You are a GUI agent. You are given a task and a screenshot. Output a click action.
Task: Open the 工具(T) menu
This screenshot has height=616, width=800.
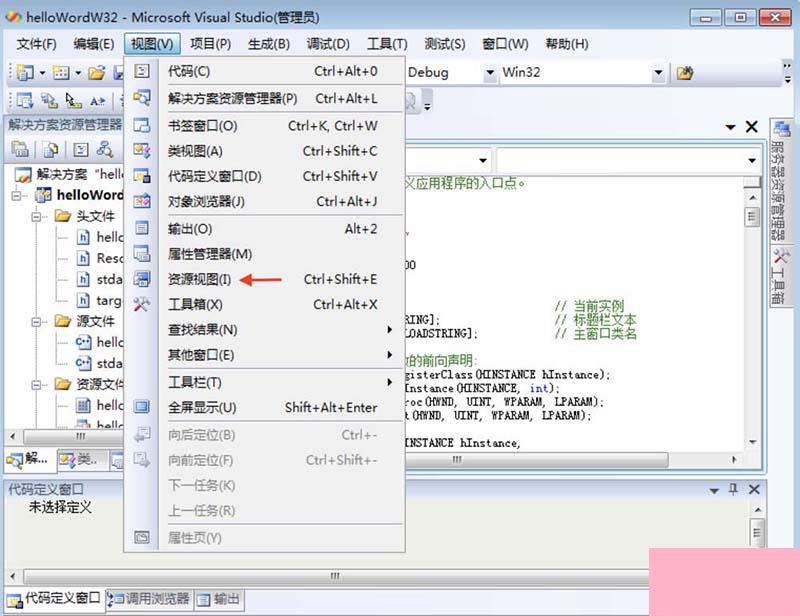(387, 44)
